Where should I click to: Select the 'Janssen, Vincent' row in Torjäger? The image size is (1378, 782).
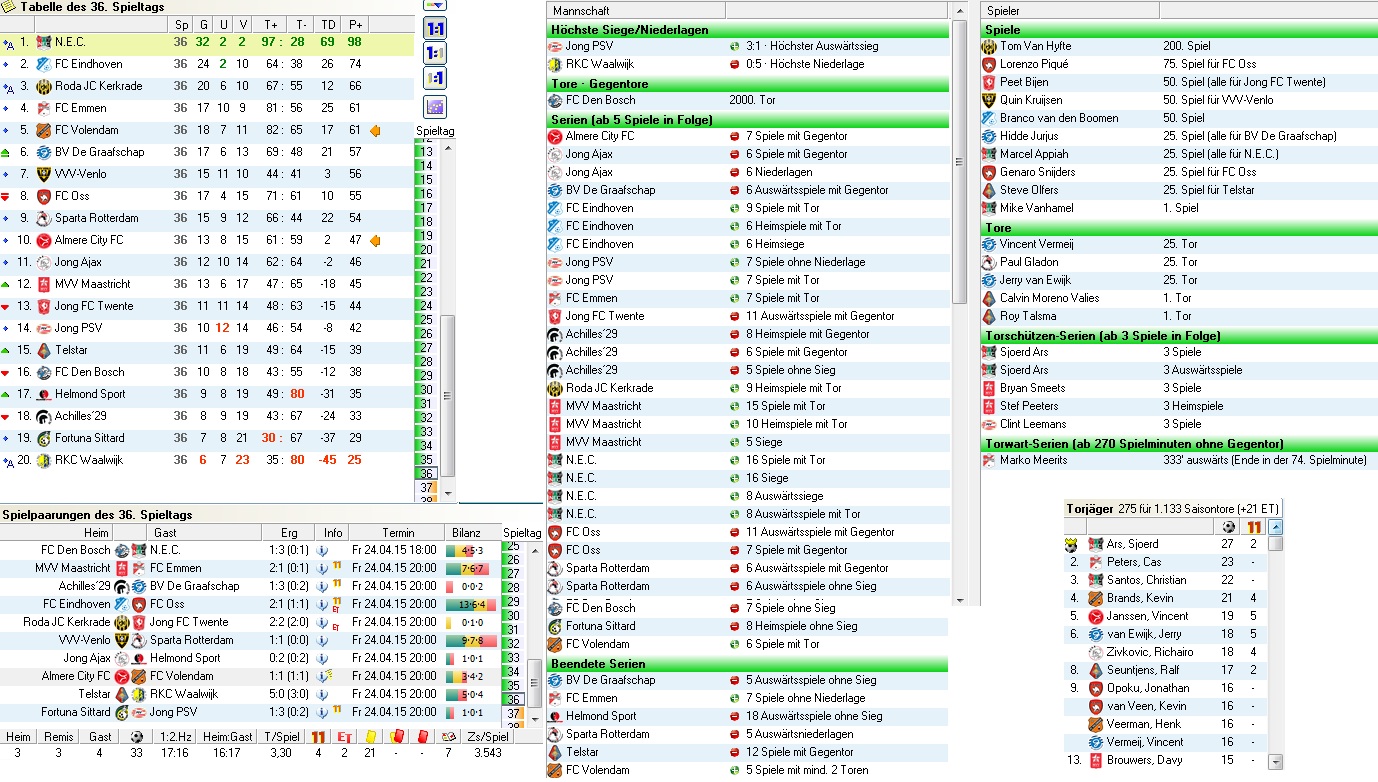click(1166, 616)
